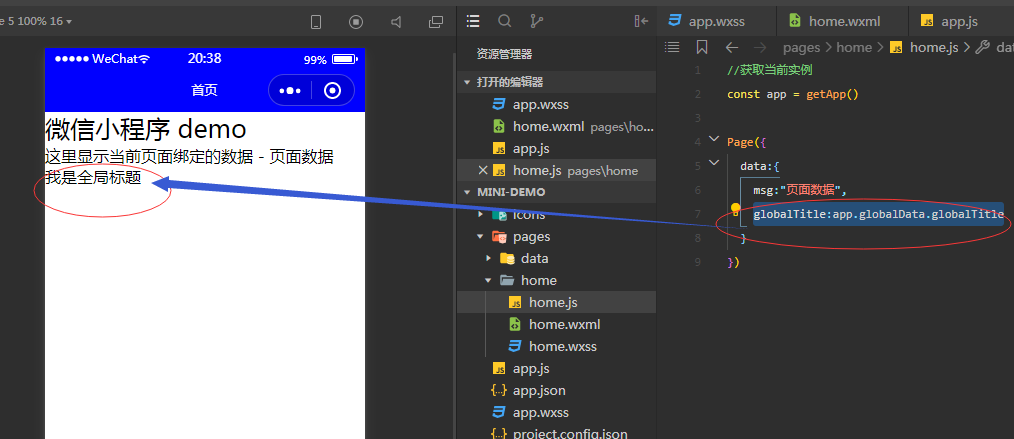Image resolution: width=1014 pixels, height=439 pixels.
Task: Open app.wxss in the open editors list
Action: pyautogui.click(x=541, y=104)
